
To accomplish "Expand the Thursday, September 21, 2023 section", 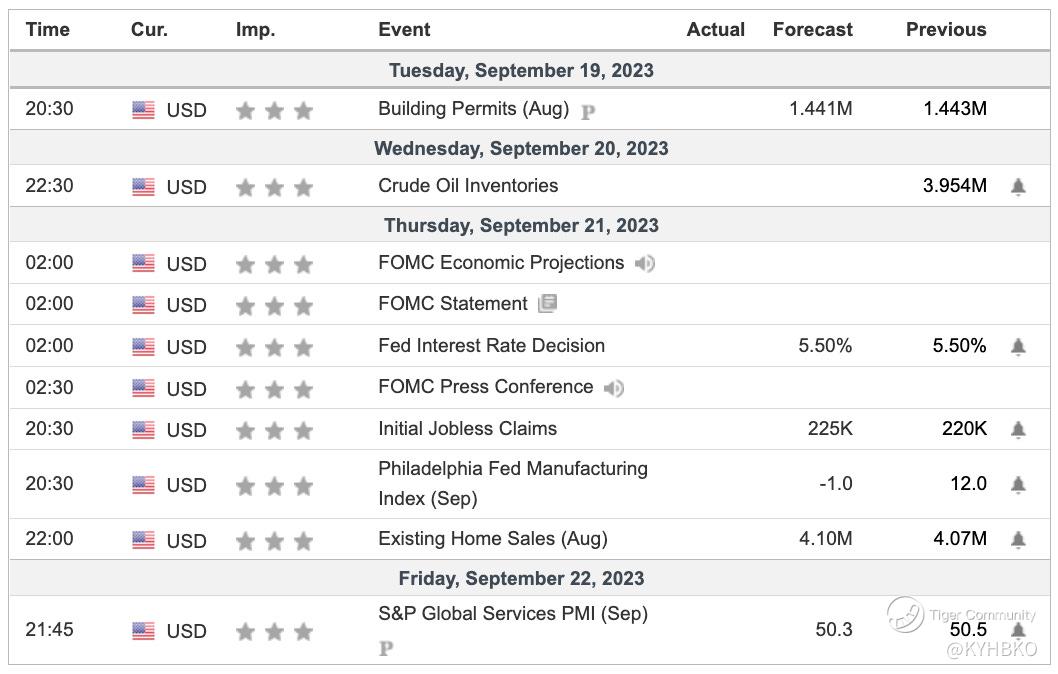I will [521, 226].
